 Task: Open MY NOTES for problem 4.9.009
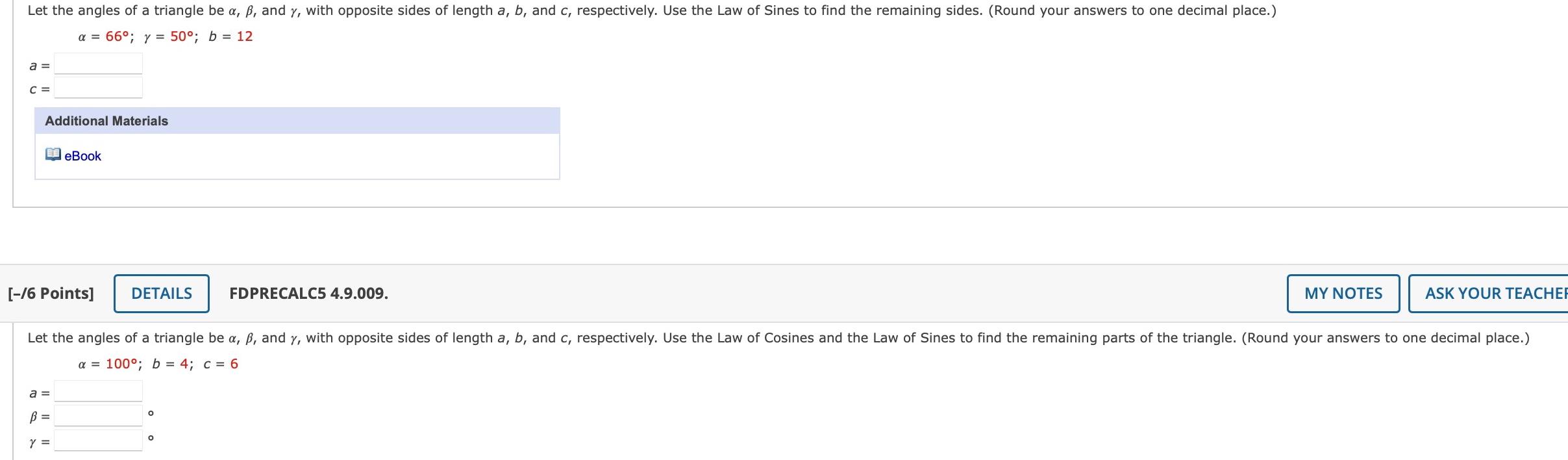coord(1343,294)
